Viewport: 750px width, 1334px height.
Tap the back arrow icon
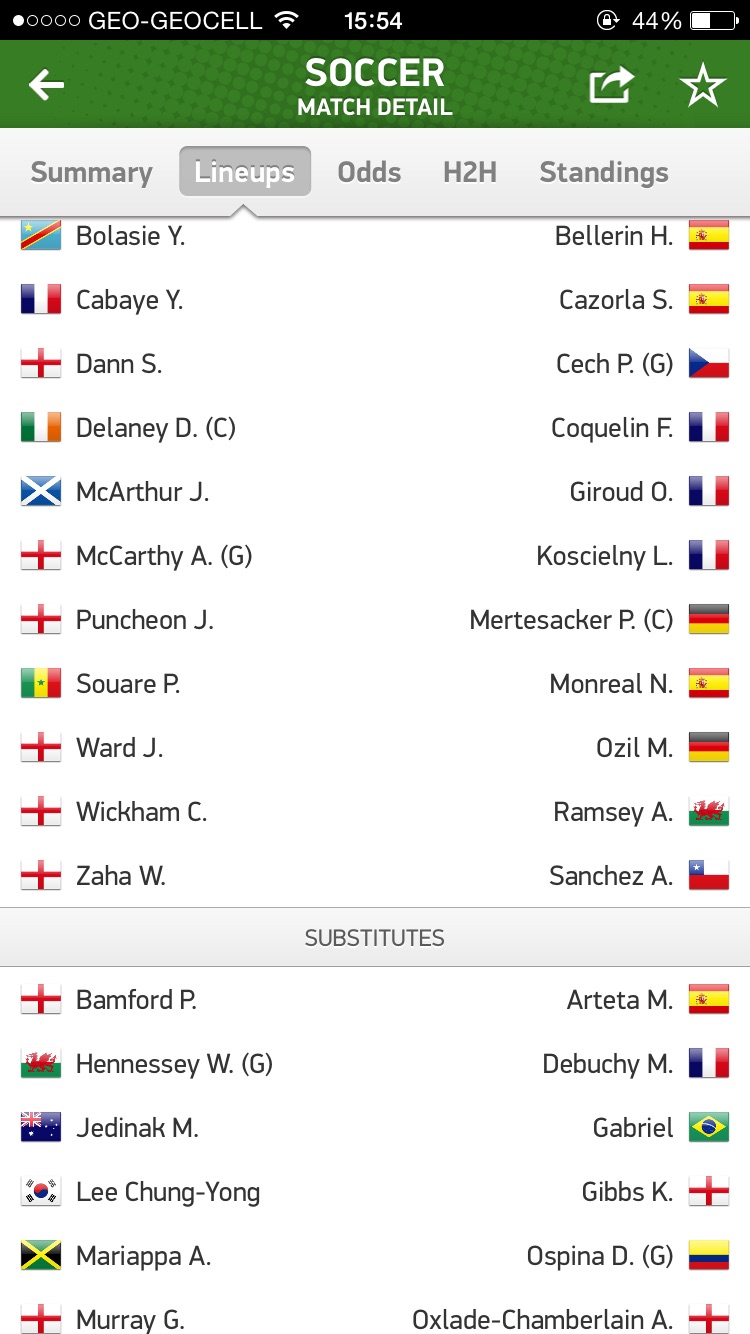[46, 86]
